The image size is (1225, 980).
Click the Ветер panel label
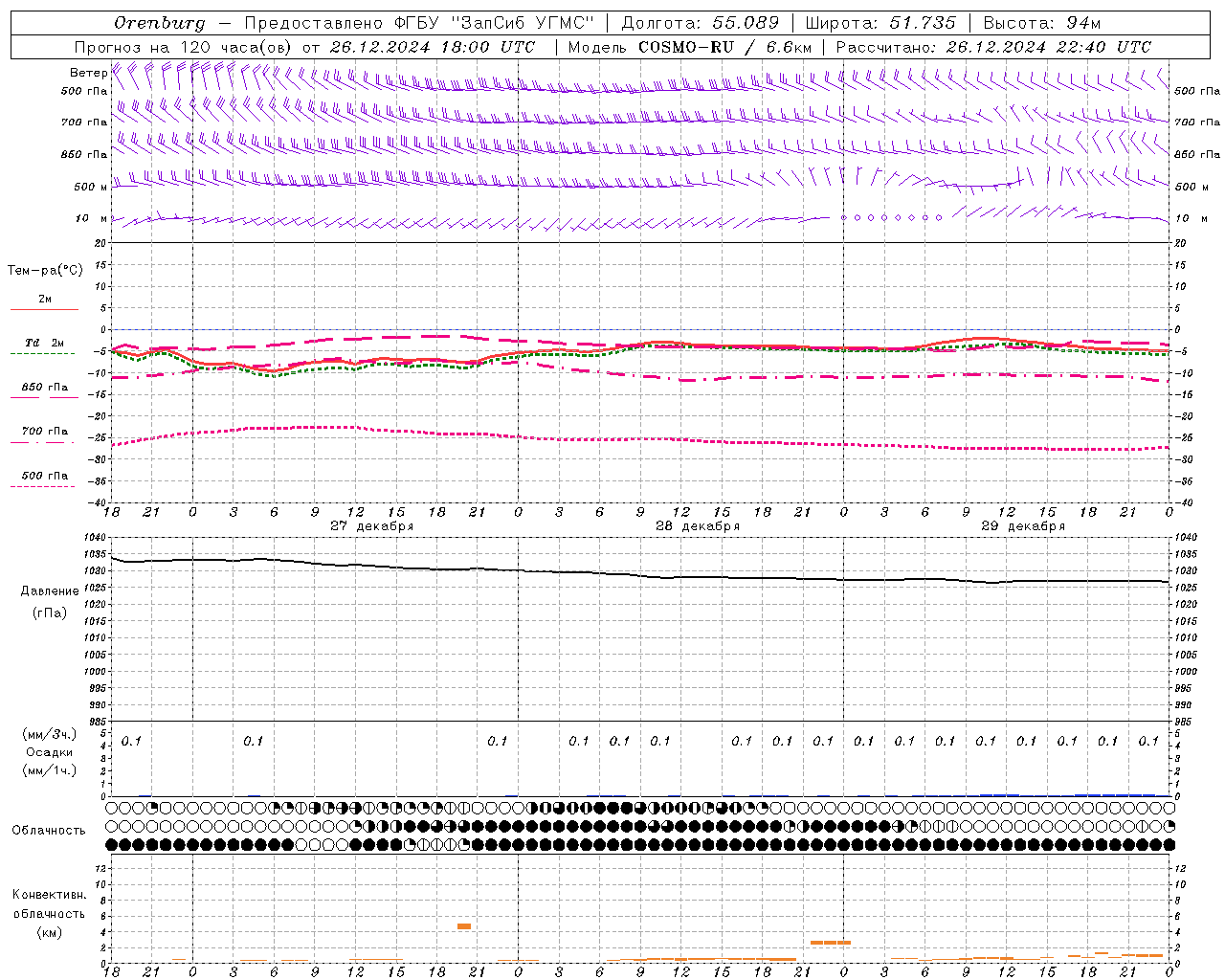point(88,73)
